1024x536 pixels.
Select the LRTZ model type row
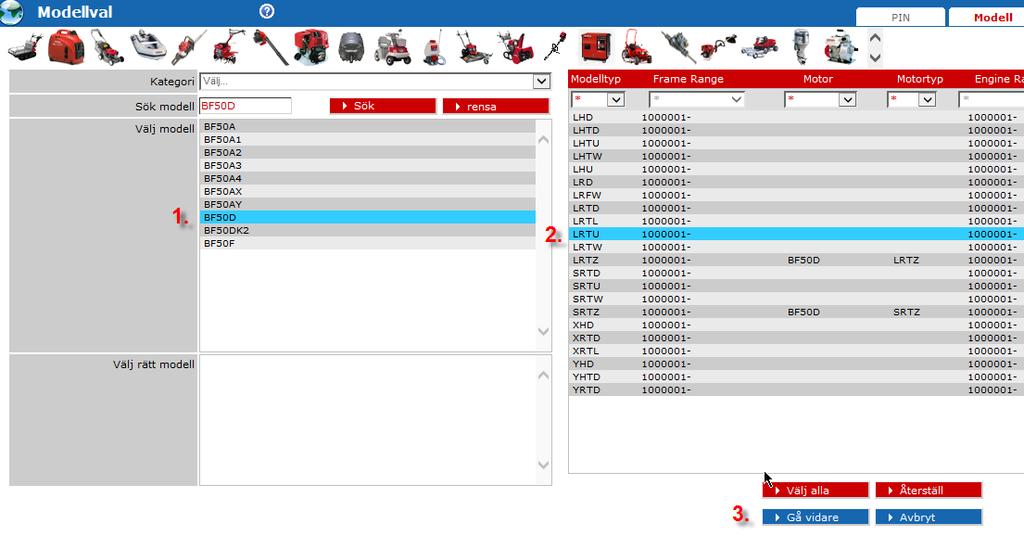[796, 260]
